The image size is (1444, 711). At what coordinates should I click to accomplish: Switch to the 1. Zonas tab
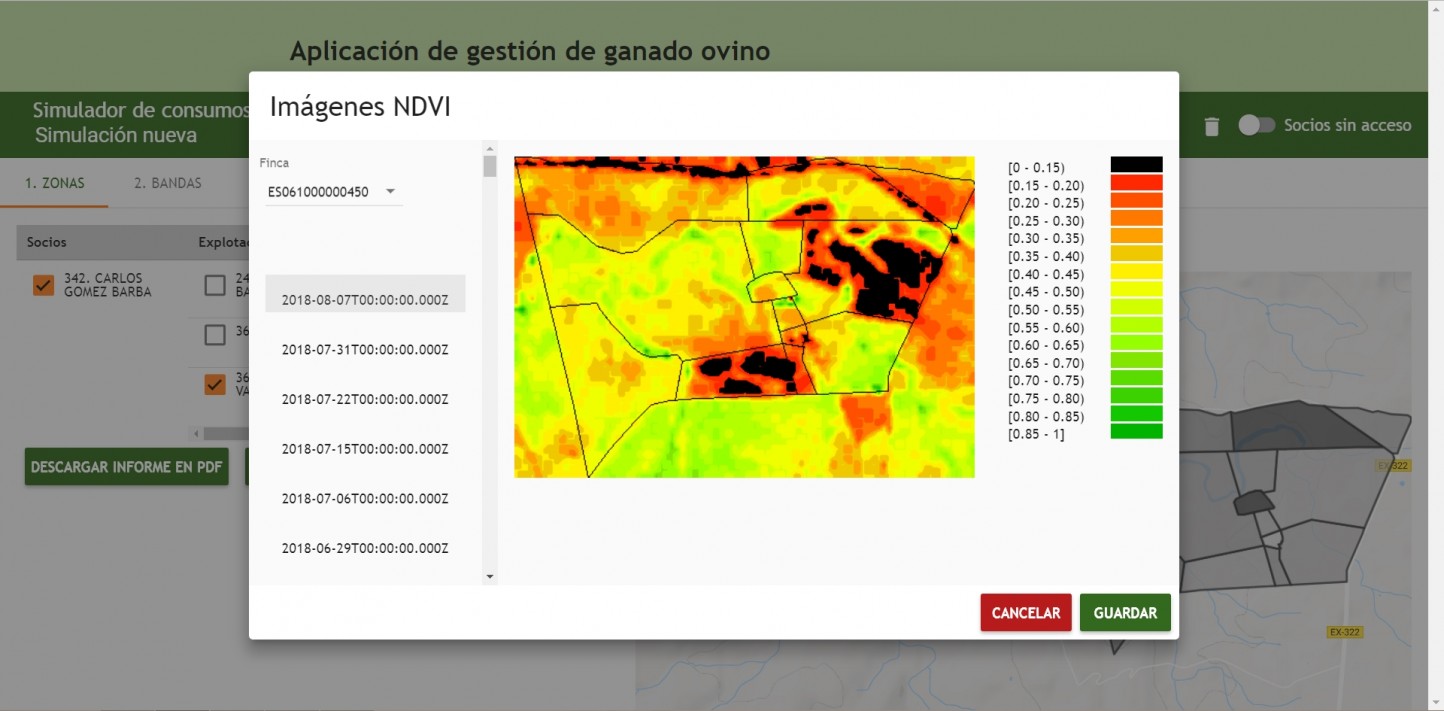[55, 183]
